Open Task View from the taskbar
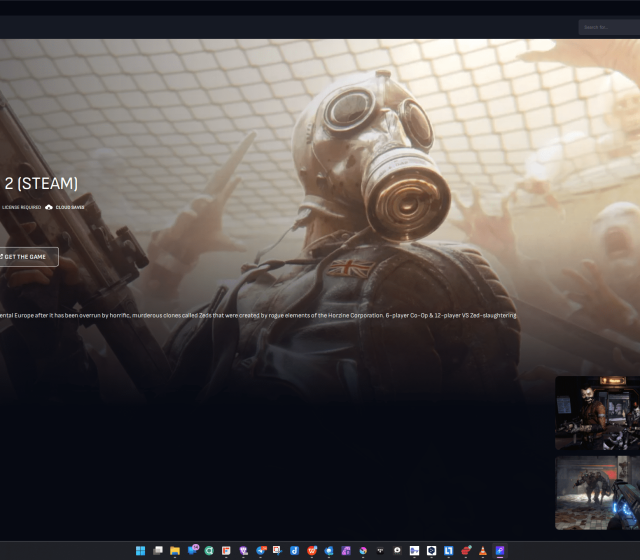This screenshot has width=640, height=560. pos(157,550)
